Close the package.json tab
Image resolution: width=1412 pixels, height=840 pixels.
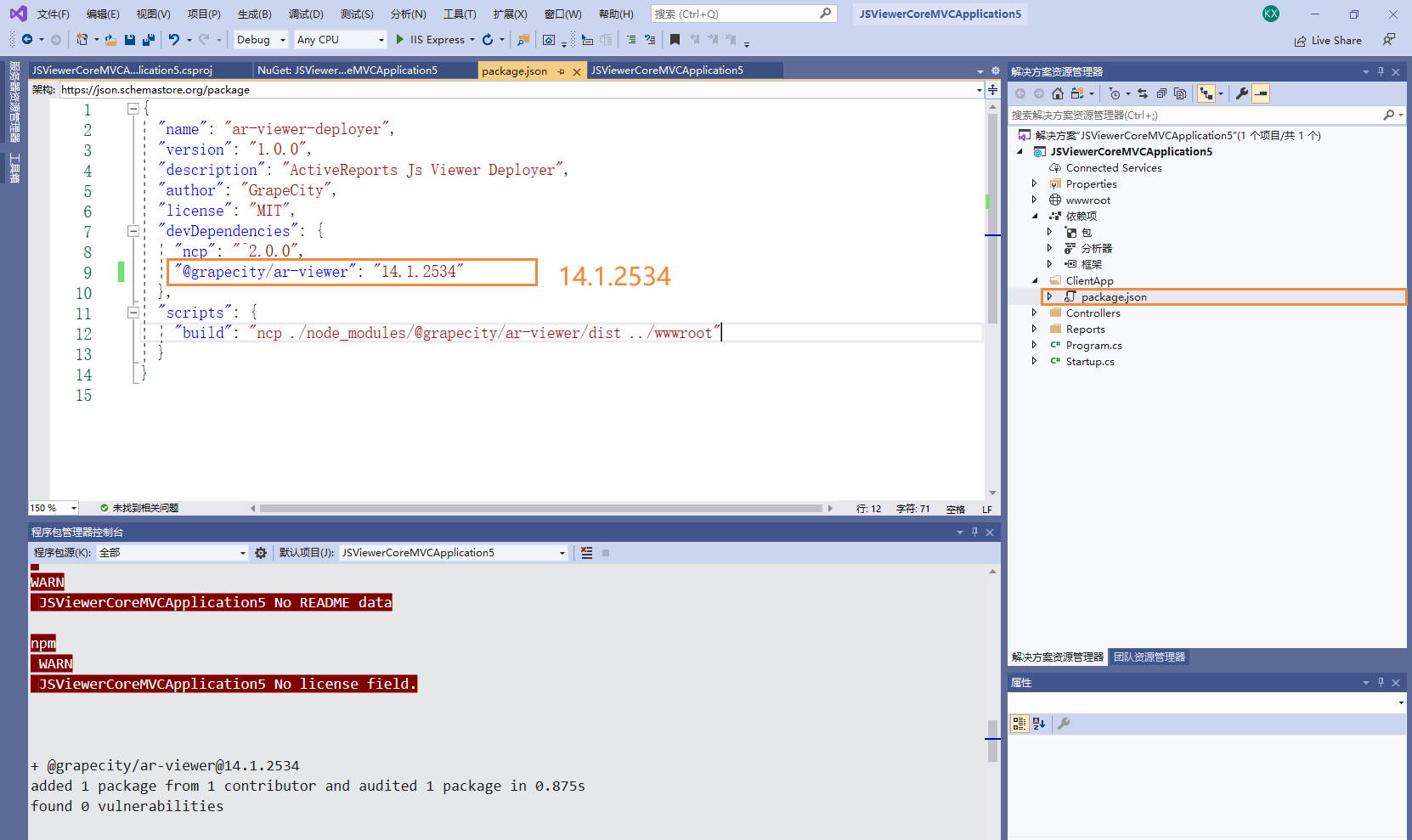(x=577, y=71)
